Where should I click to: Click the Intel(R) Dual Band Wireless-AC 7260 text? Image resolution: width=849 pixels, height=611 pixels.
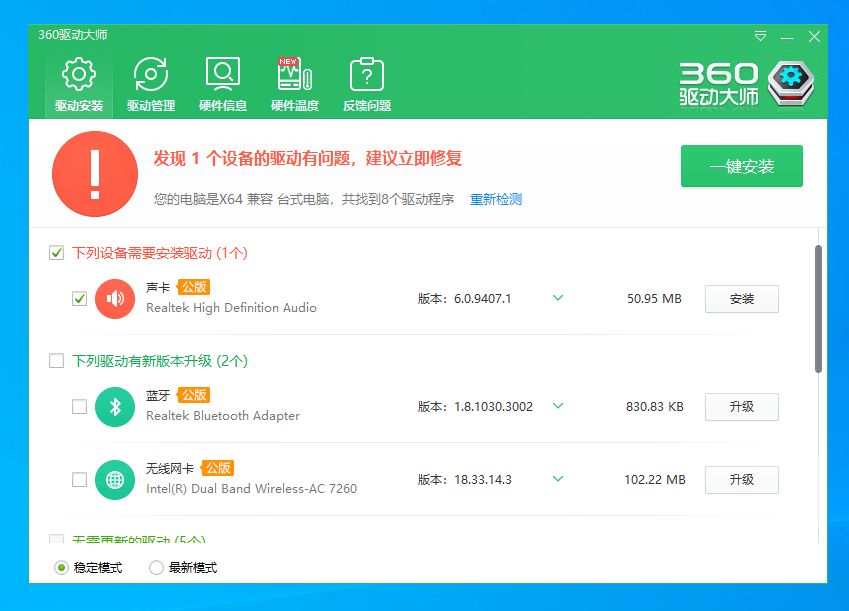point(251,489)
